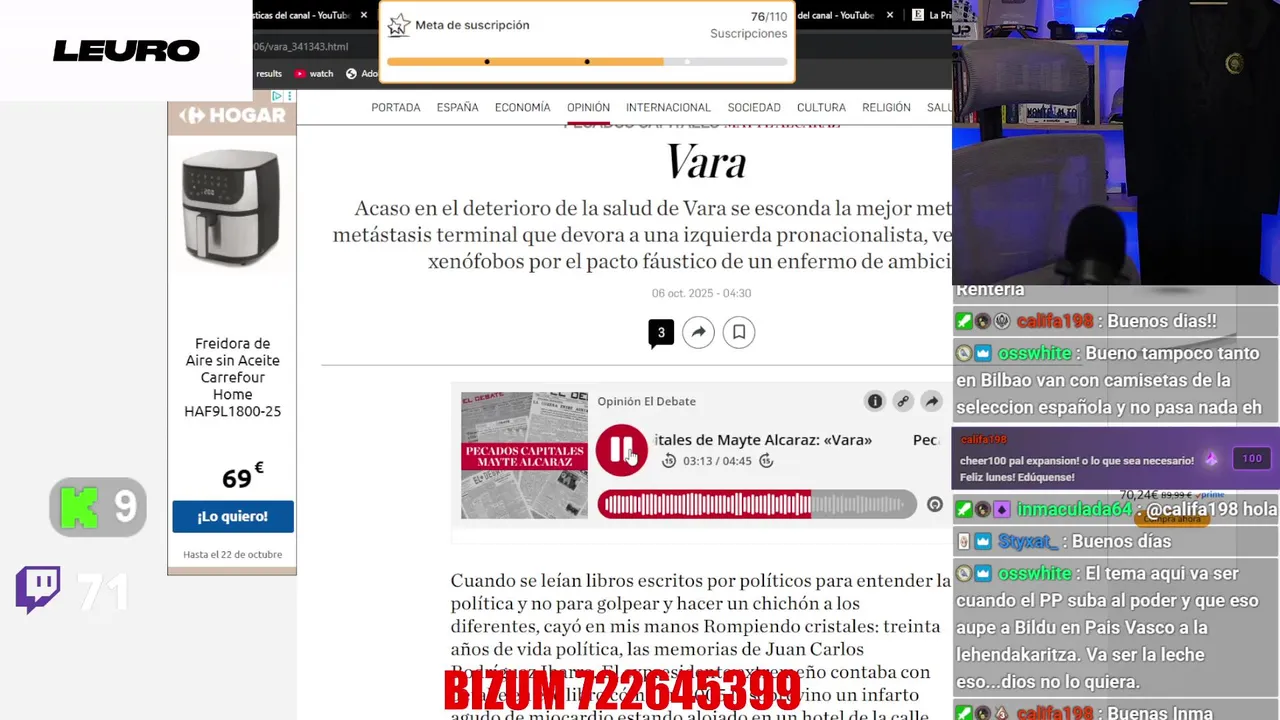Seek within the red audio waveform bar
1280x720 pixels.
(x=757, y=505)
